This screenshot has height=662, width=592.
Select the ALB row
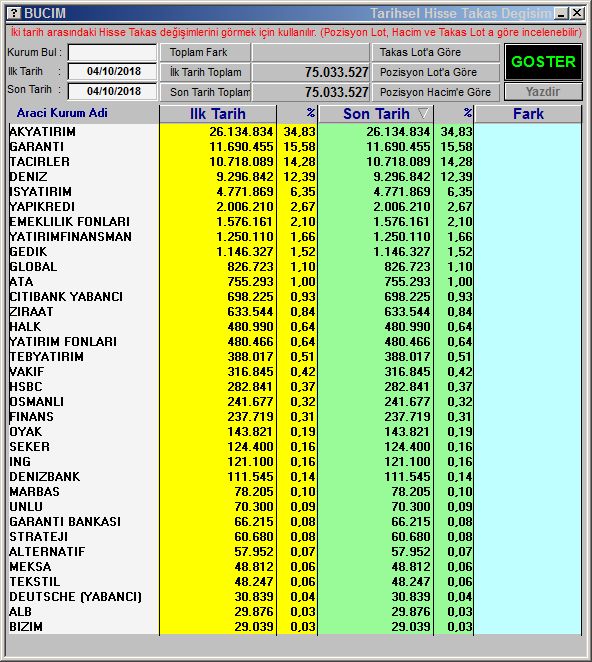[295, 611]
